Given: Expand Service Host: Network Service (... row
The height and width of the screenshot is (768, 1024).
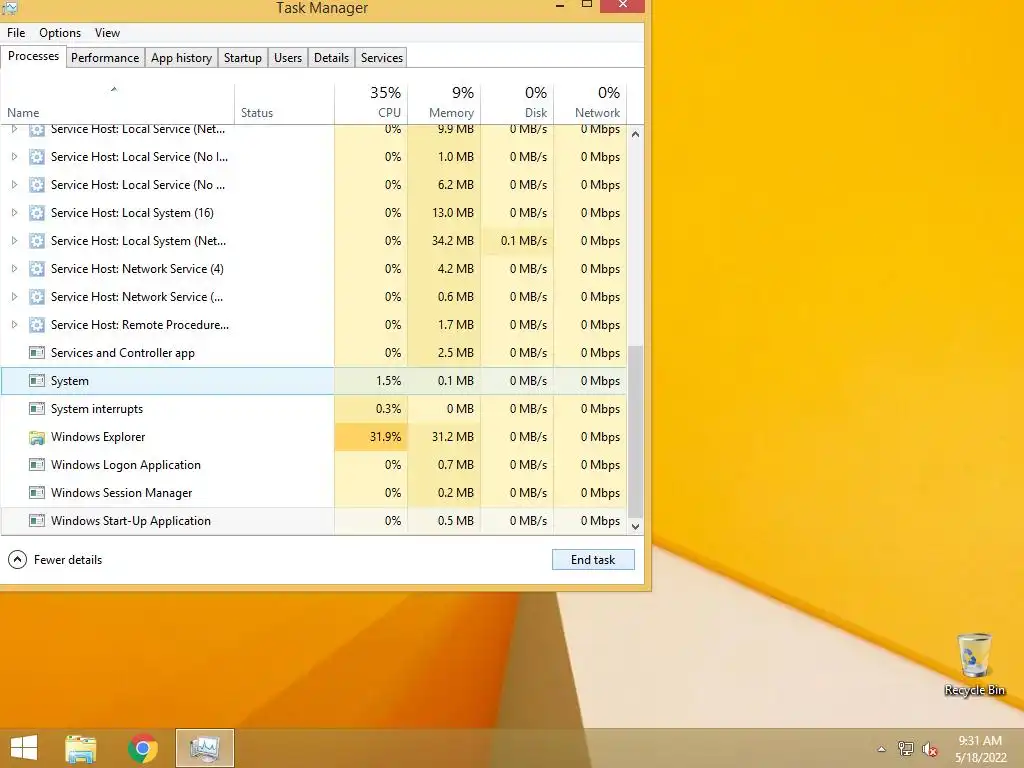Looking at the screenshot, I should (14, 297).
